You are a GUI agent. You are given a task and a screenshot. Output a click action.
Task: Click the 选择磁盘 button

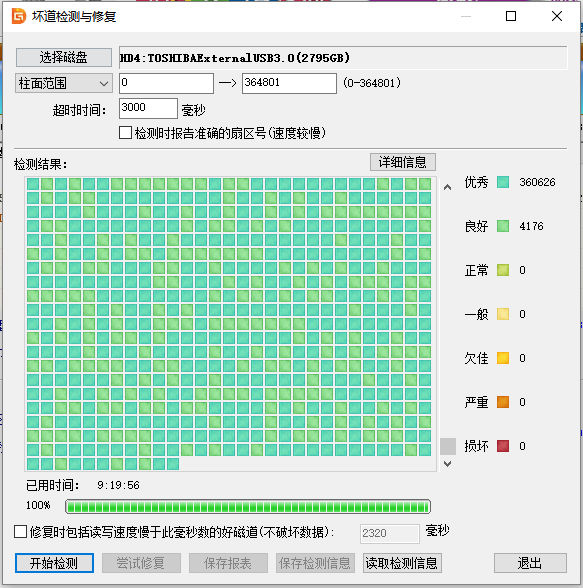point(64,57)
